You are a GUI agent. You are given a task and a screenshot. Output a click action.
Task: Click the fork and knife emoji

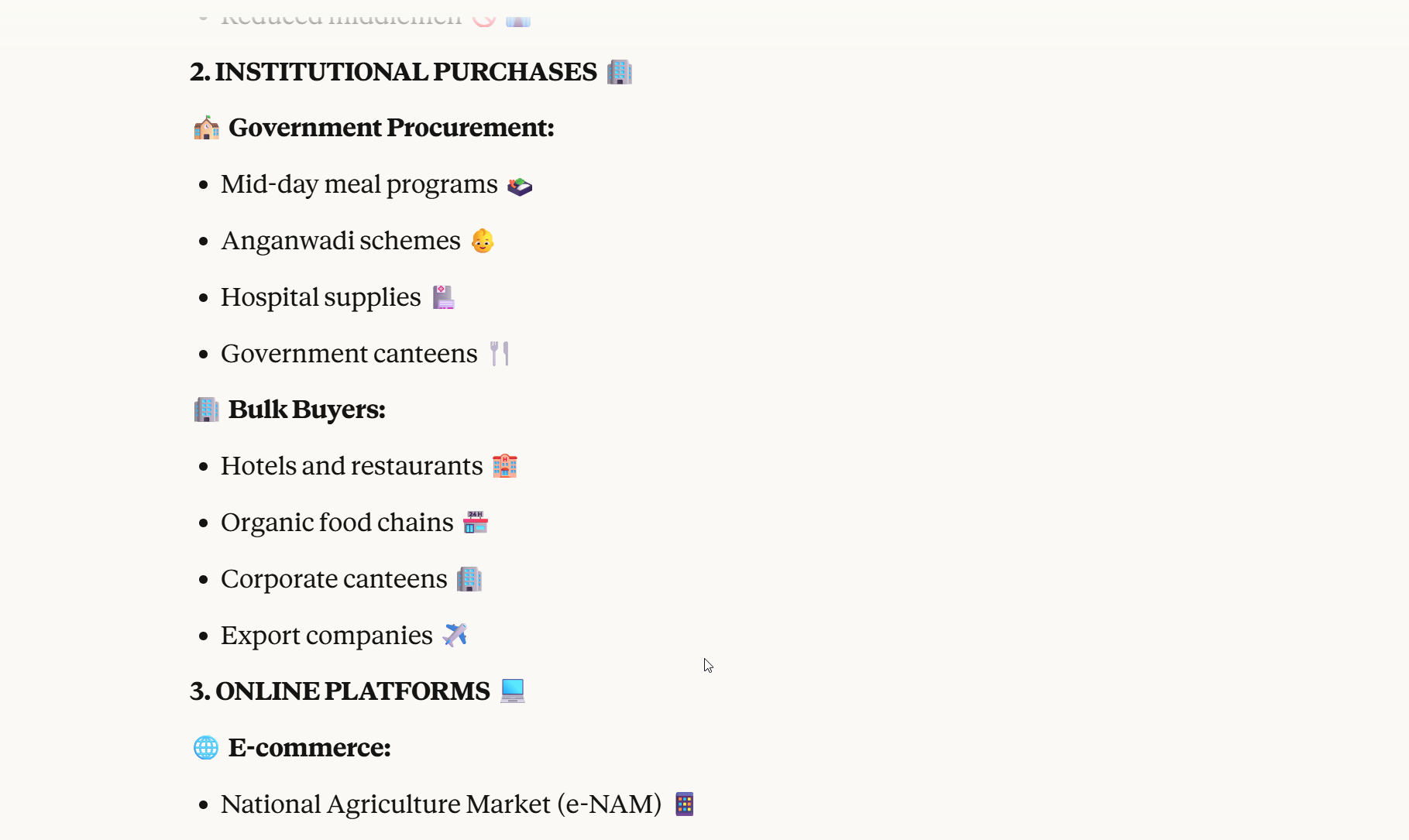[x=500, y=354]
